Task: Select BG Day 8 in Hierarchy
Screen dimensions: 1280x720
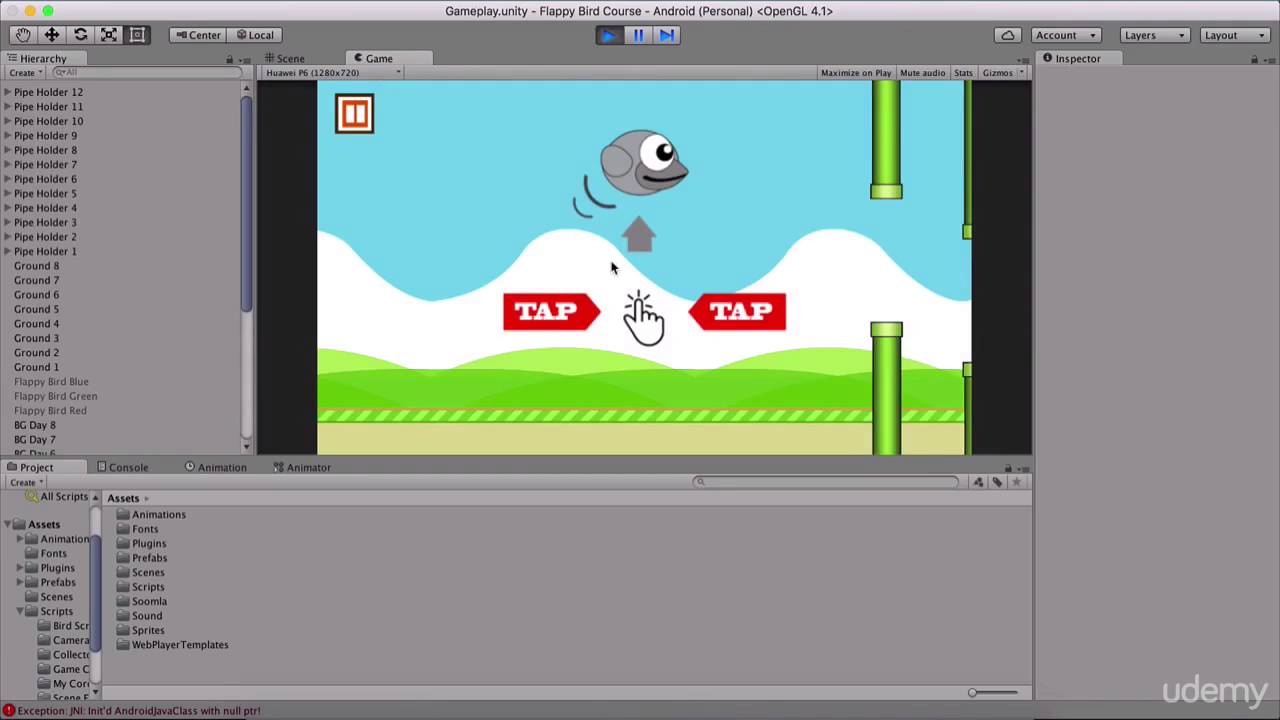Action: 35,425
